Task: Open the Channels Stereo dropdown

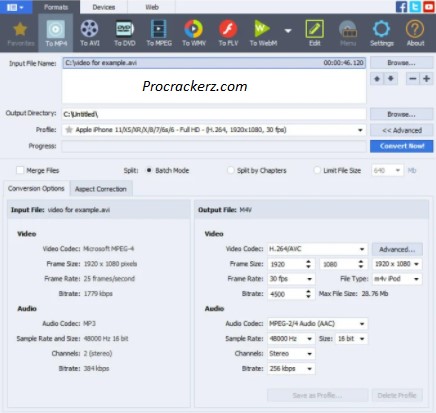Action: [291, 354]
